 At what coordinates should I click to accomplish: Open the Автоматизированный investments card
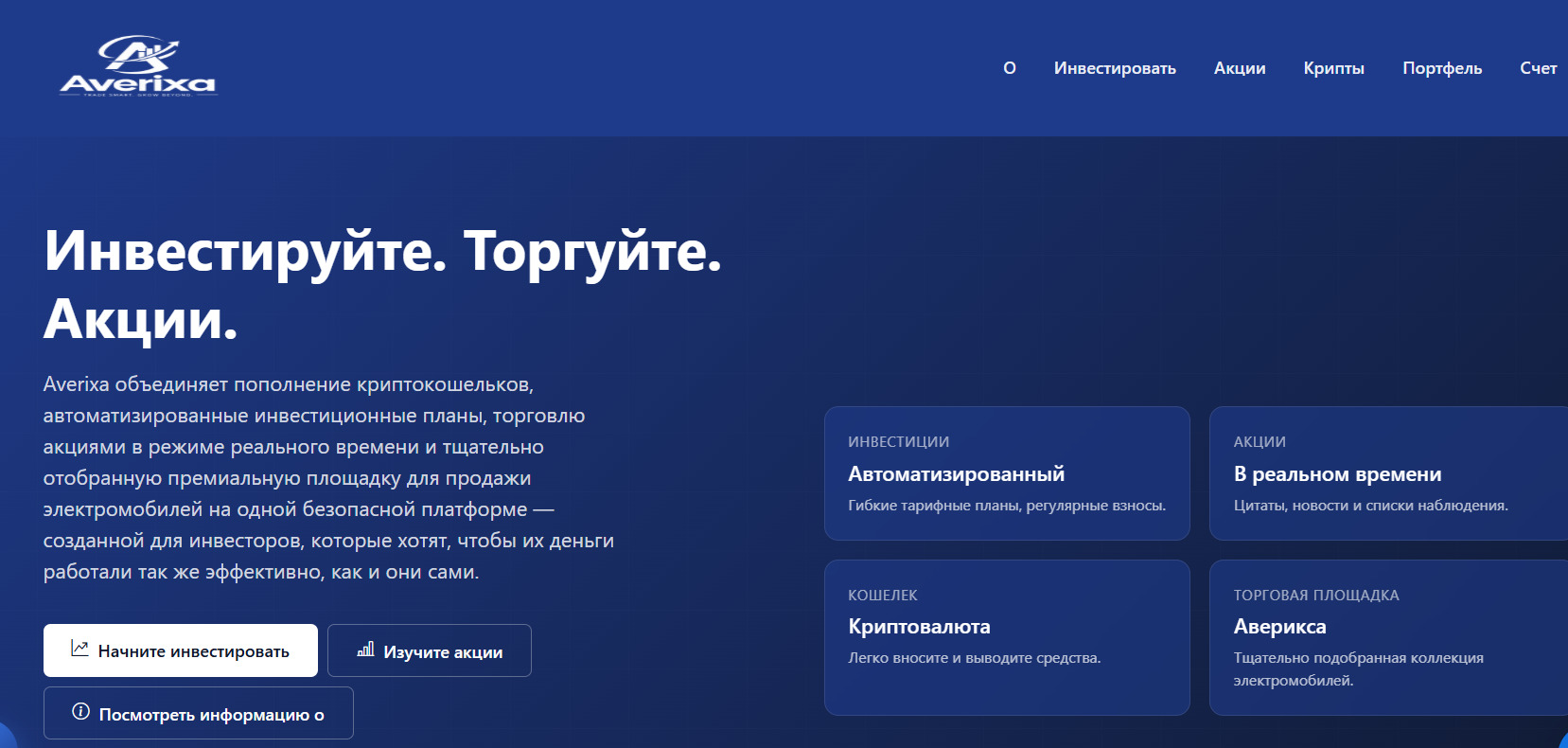(1007, 473)
